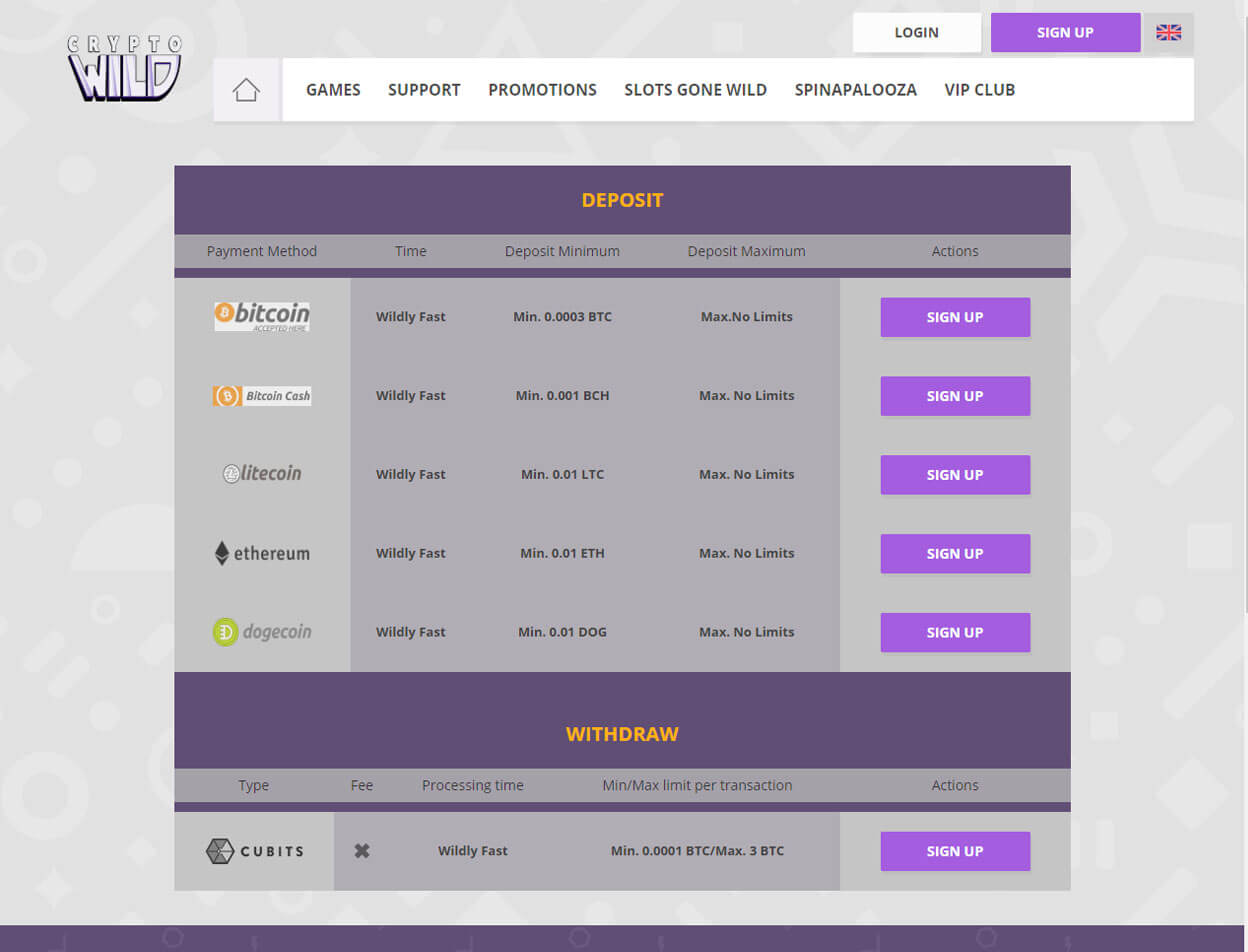Click the Min/Max limit per transaction header
1248x952 pixels.
point(697,785)
